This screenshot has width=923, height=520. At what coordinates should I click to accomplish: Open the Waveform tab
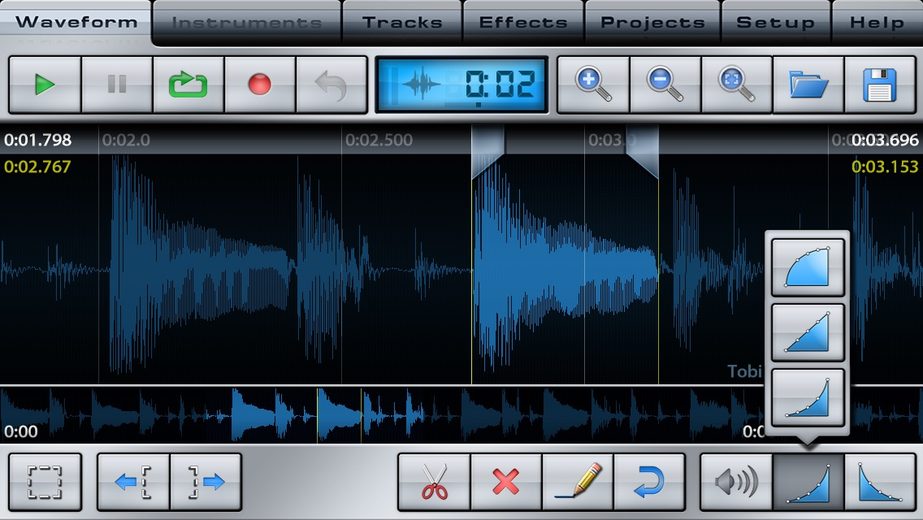[76, 22]
